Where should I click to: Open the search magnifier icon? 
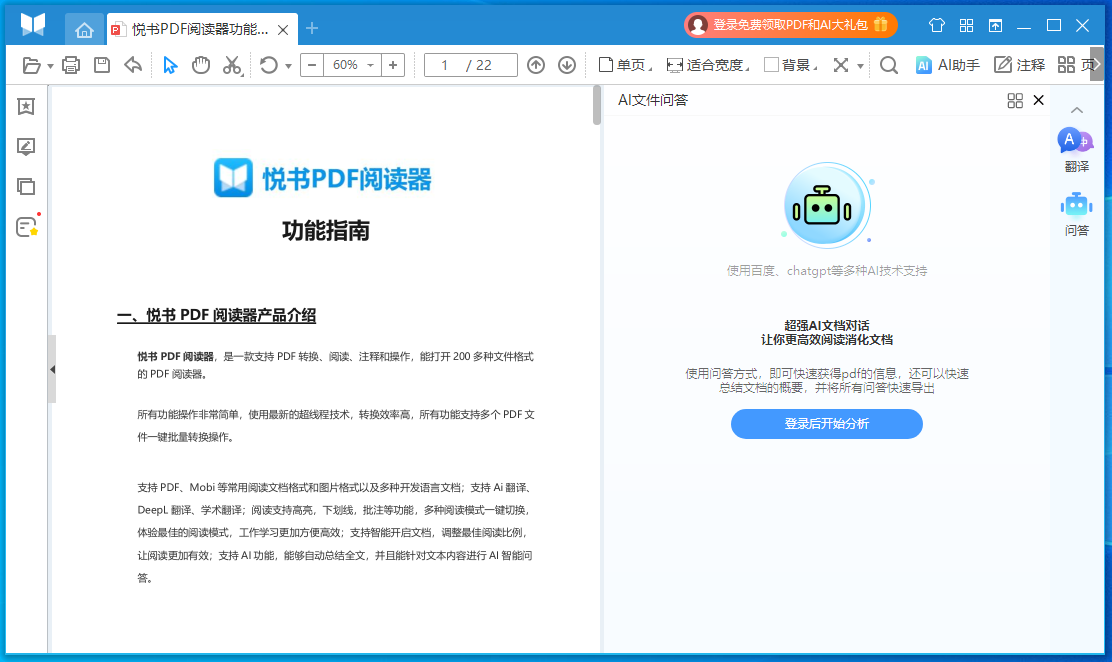click(x=888, y=65)
